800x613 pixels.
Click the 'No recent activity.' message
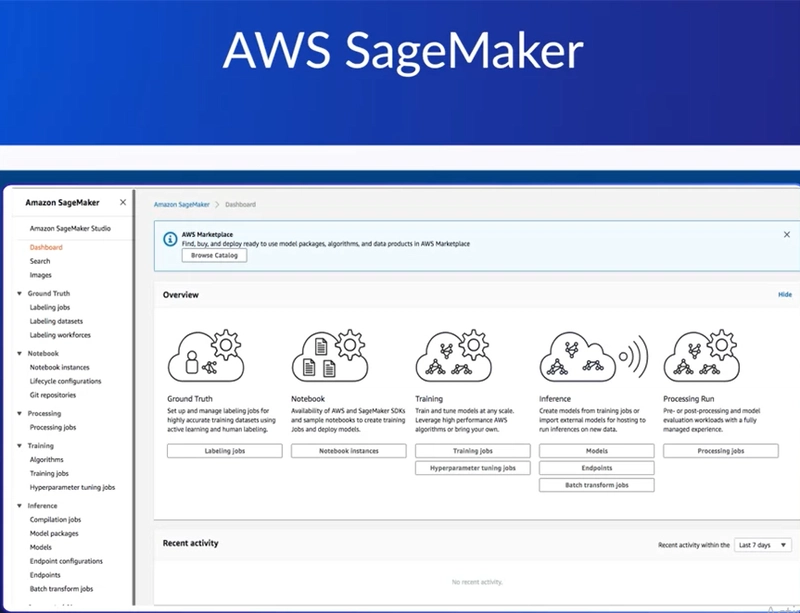click(x=477, y=582)
